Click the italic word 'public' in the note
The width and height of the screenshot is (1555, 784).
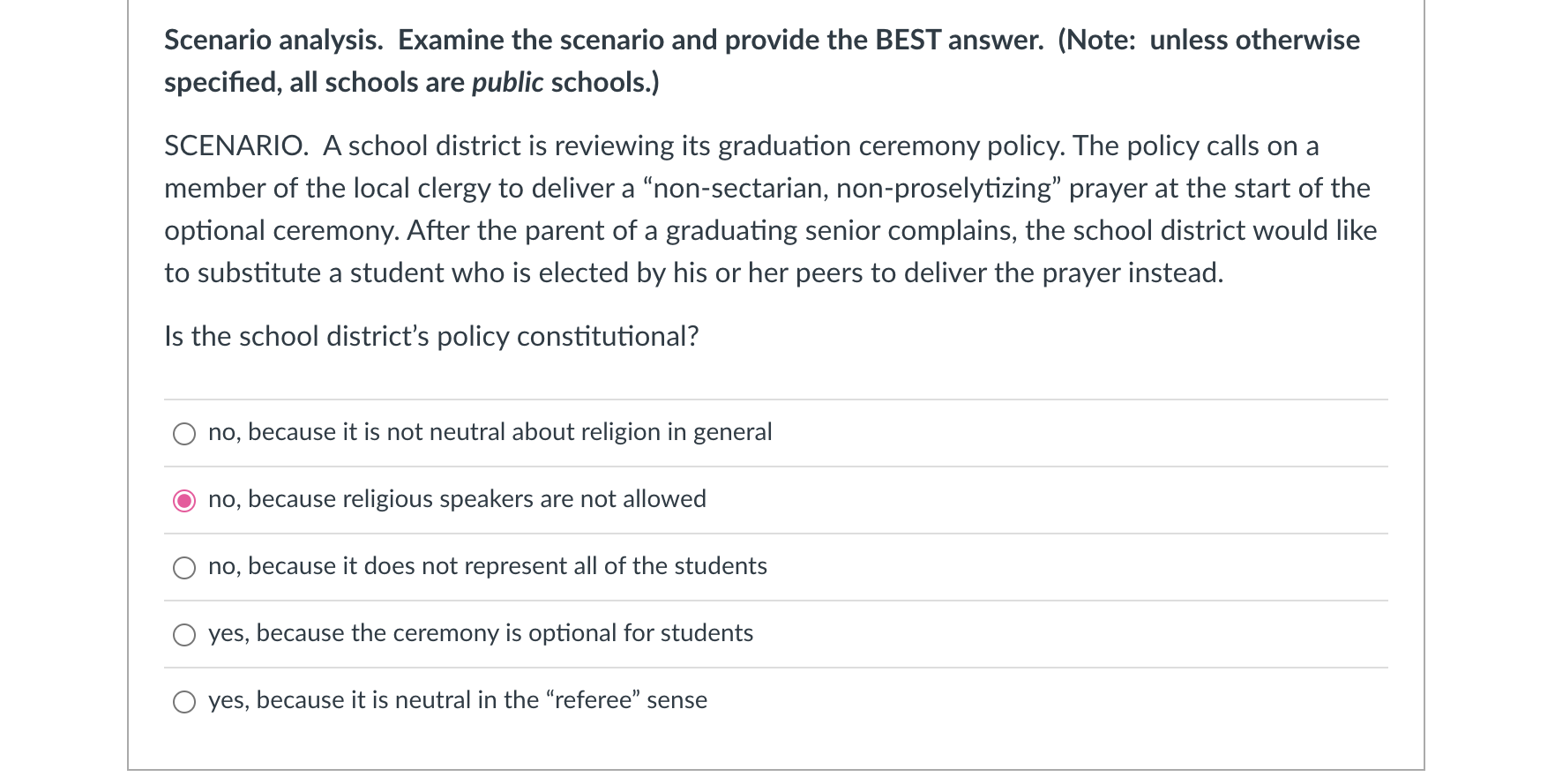[x=507, y=83]
